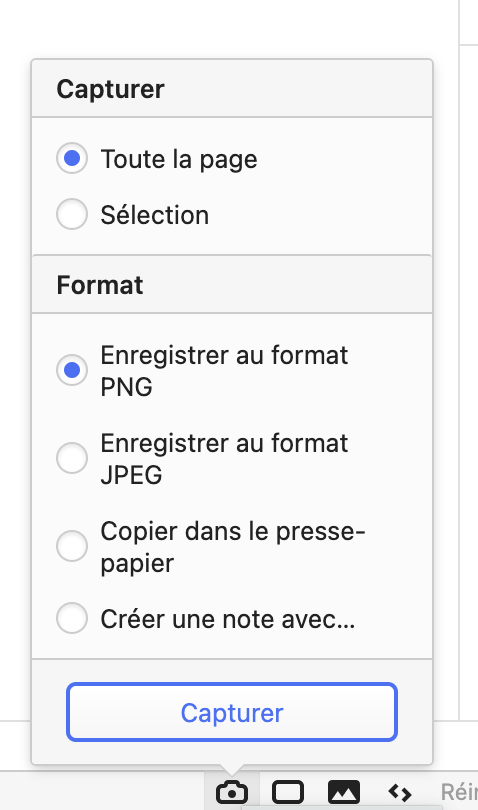Toggle the image loading mountain icon

[x=344, y=792]
